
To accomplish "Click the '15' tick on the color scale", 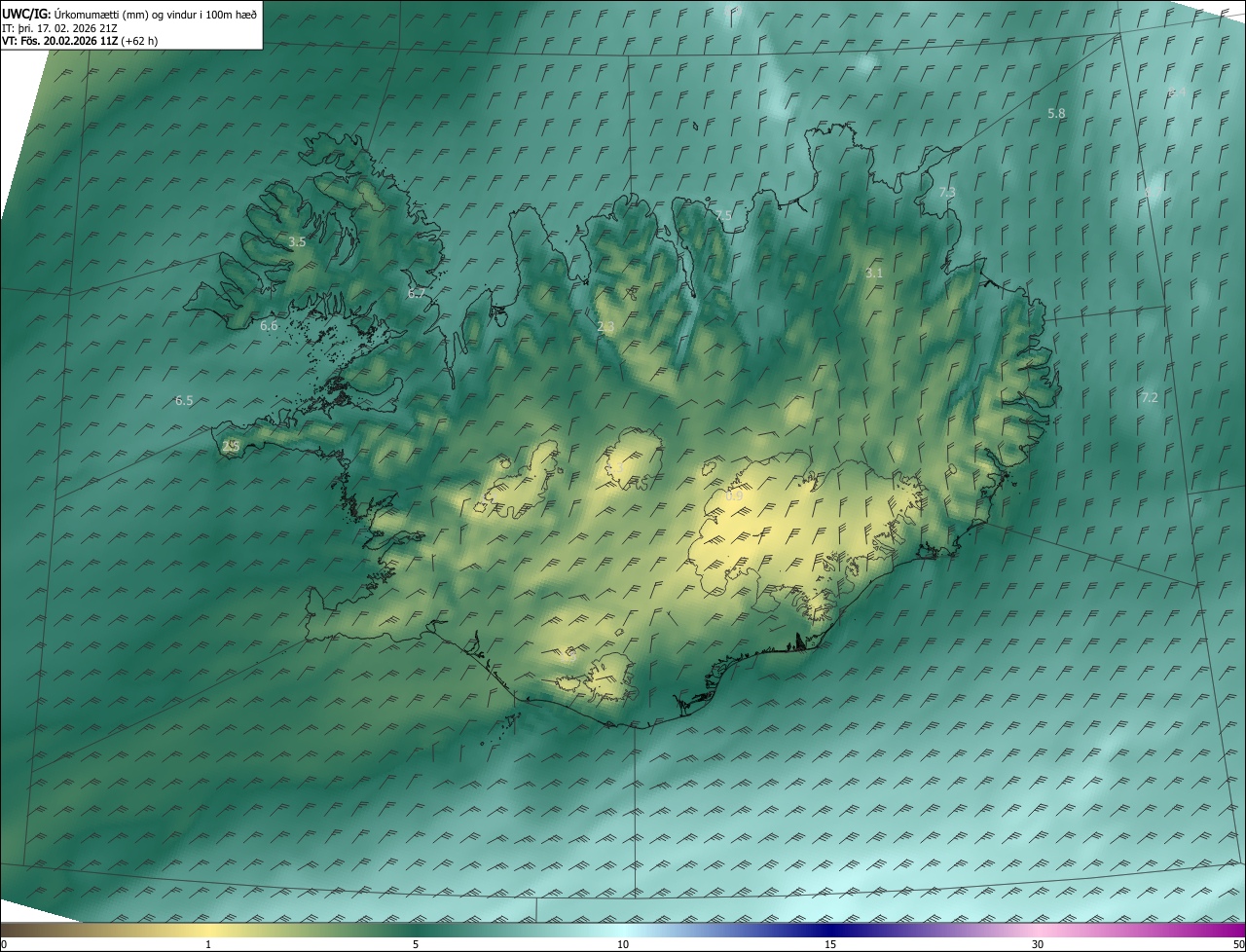I will (x=830, y=944).
